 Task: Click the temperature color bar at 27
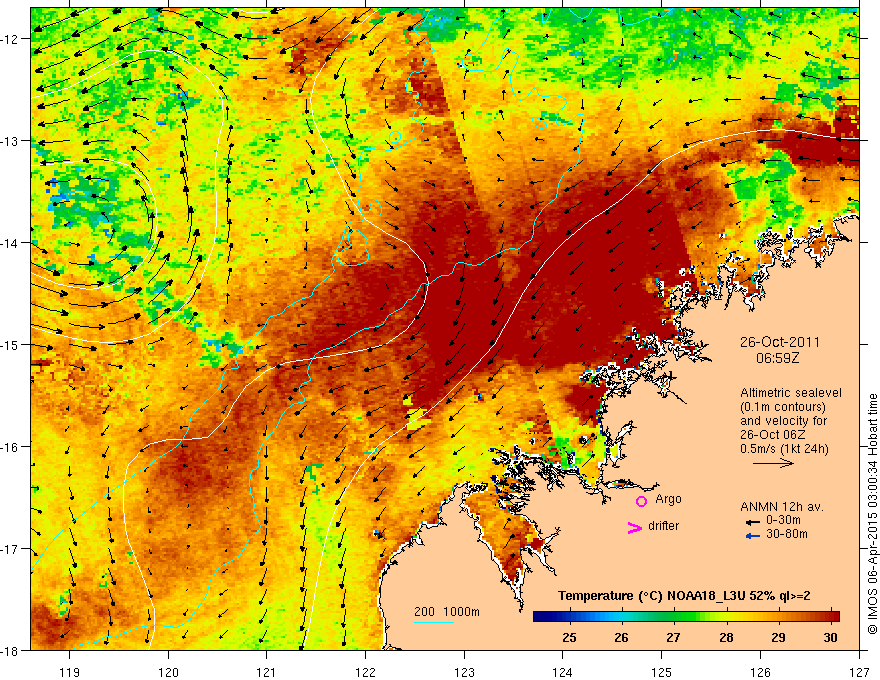pyautogui.click(x=673, y=617)
